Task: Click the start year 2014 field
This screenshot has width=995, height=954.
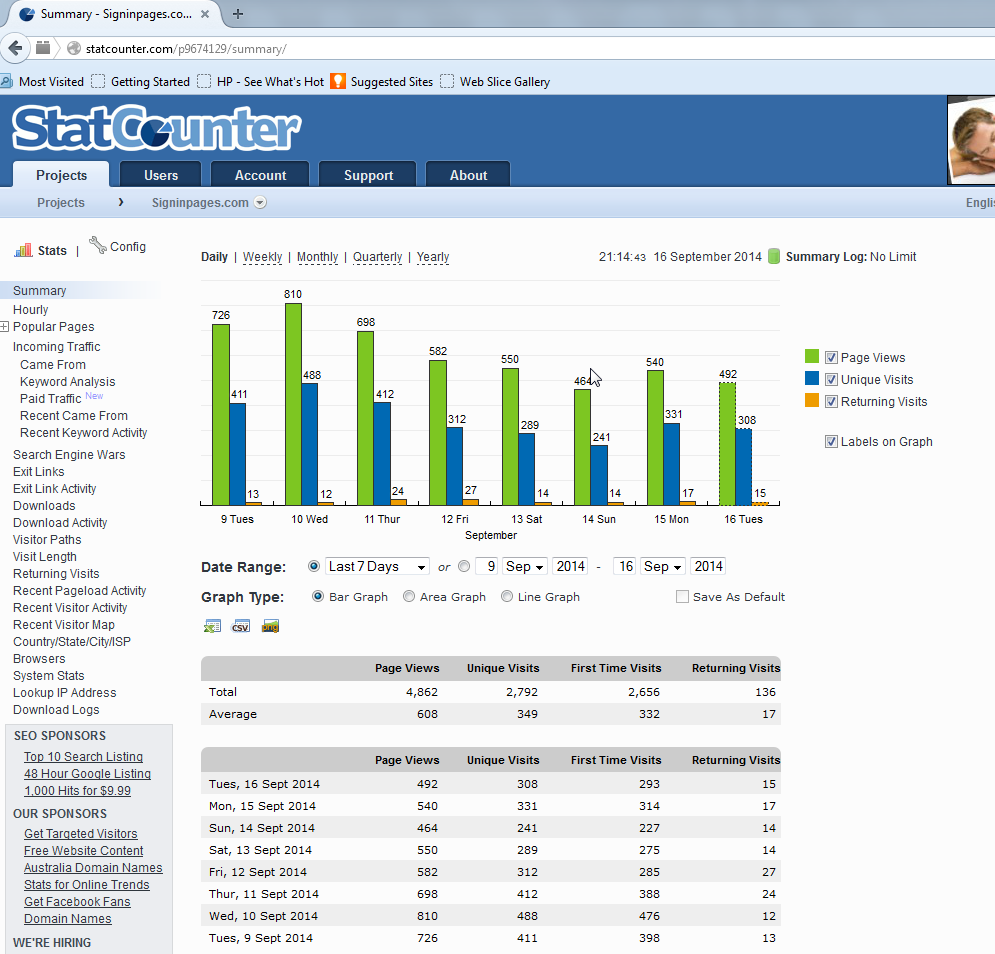Action: click(x=570, y=566)
